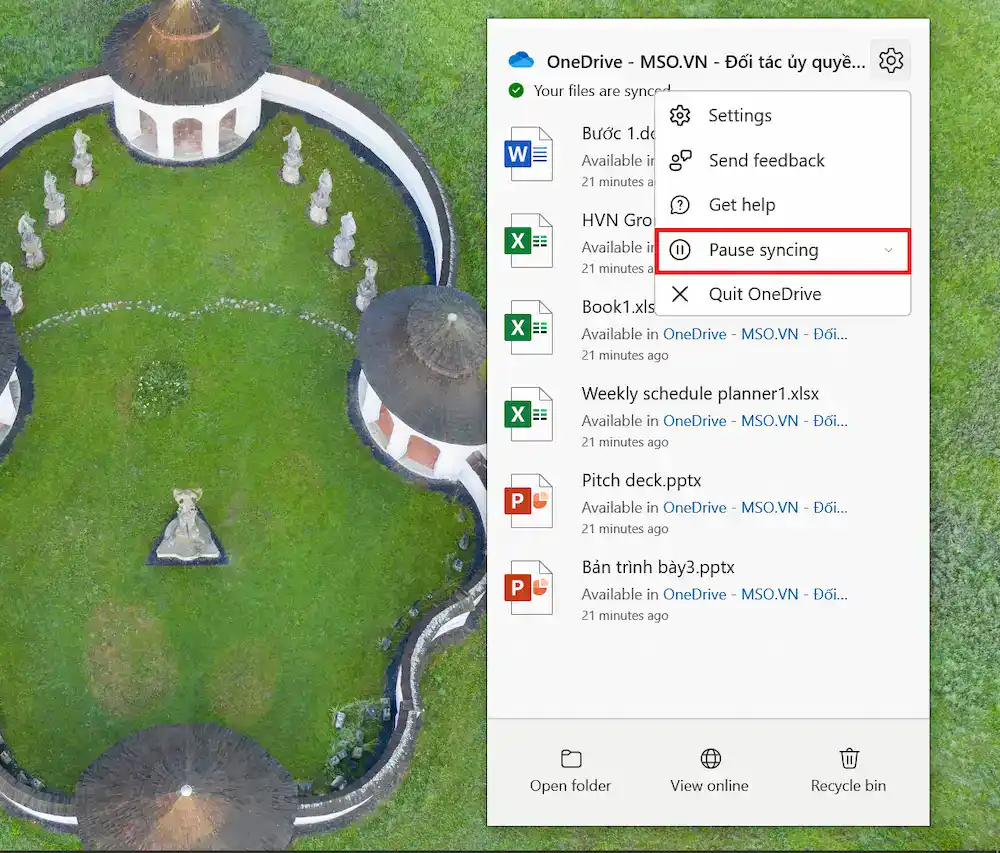This screenshot has height=853, width=1000.
Task: Click the Excel icon beside HVN Gro file
Action: (529, 241)
